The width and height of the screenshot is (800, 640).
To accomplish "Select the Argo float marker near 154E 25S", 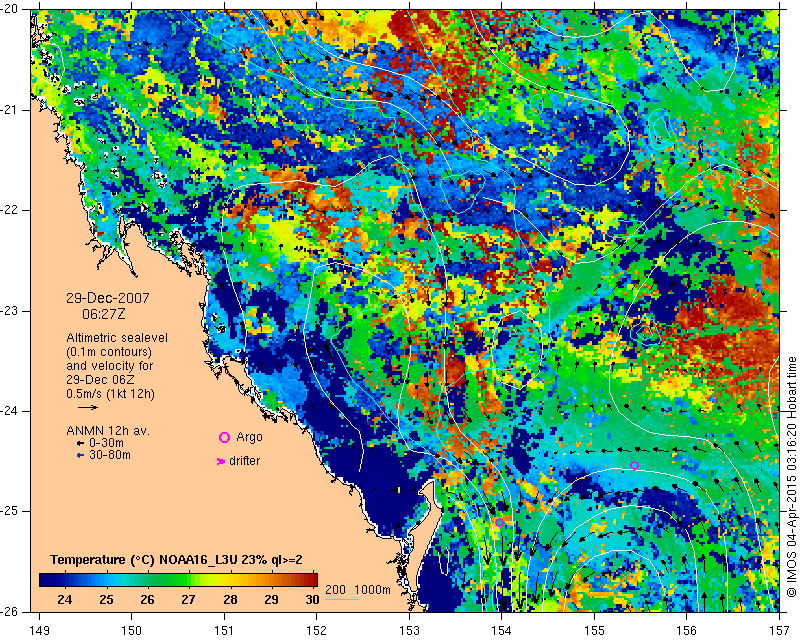I will pyautogui.click(x=499, y=522).
